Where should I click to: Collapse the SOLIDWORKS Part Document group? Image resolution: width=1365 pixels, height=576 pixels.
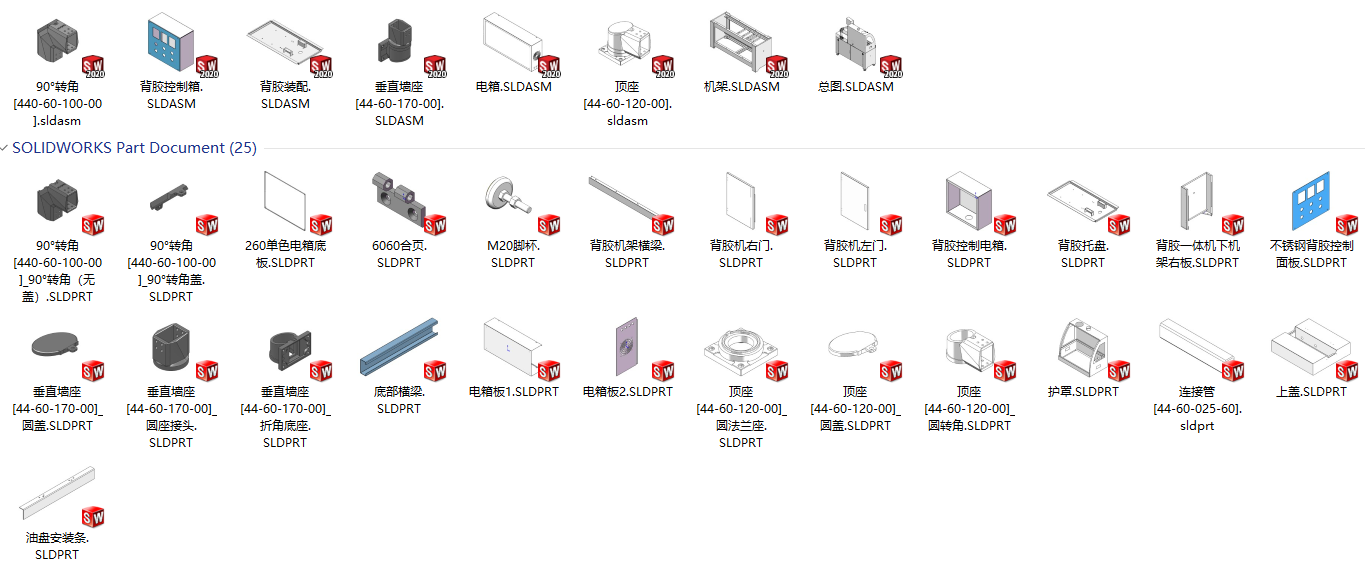[5, 148]
